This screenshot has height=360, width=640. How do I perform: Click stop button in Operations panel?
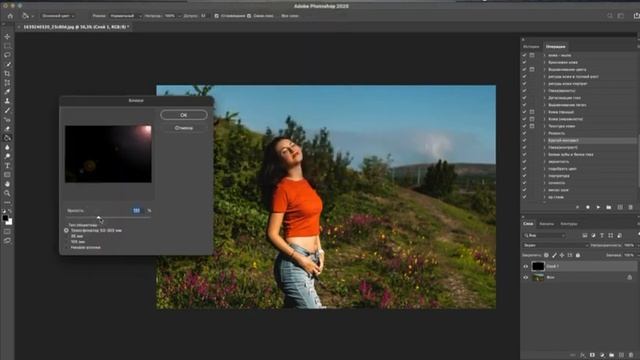[577, 207]
